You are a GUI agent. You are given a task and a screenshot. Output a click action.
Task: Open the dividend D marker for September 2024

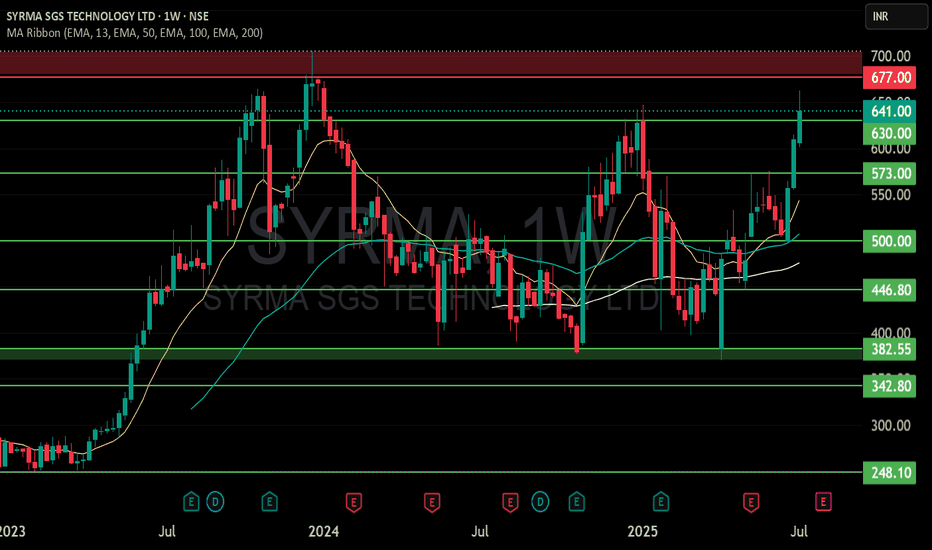tap(540, 502)
